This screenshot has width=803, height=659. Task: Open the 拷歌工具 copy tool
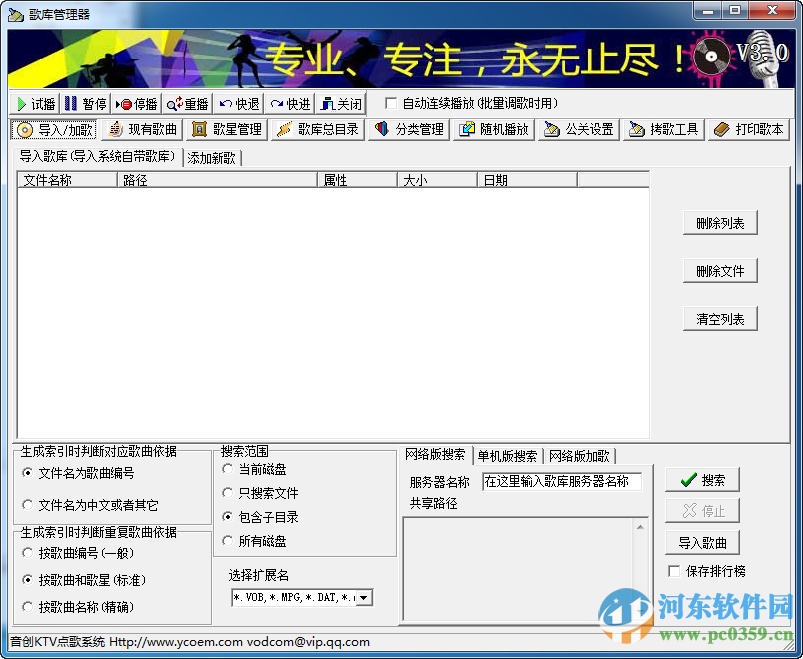pyautogui.click(x=664, y=130)
